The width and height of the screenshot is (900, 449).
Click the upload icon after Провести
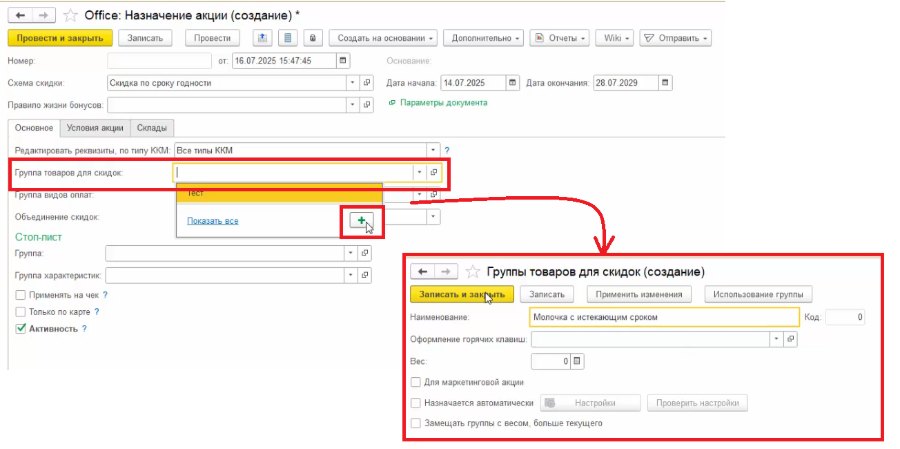(262, 38)
